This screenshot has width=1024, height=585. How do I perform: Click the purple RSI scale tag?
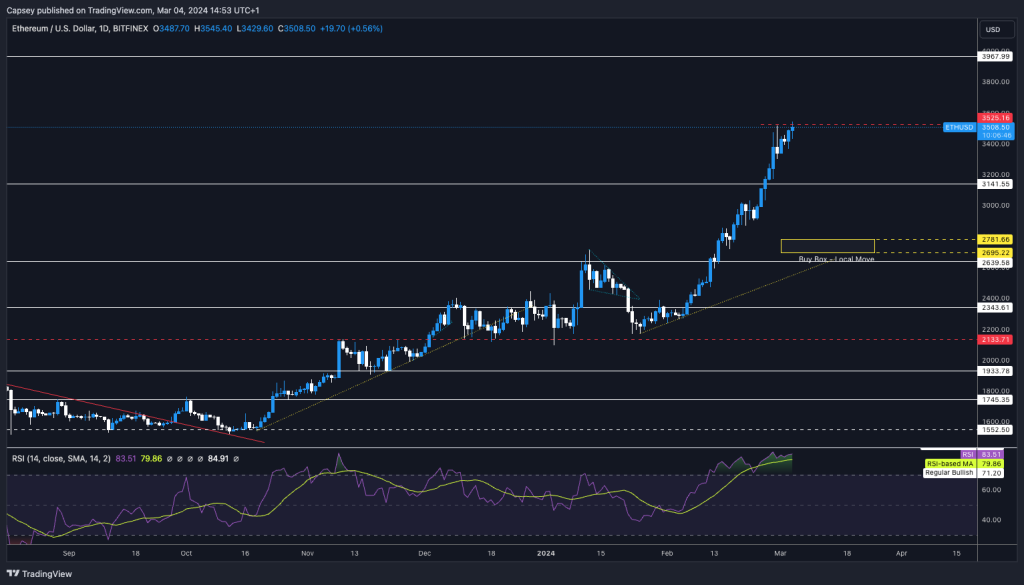967,454
